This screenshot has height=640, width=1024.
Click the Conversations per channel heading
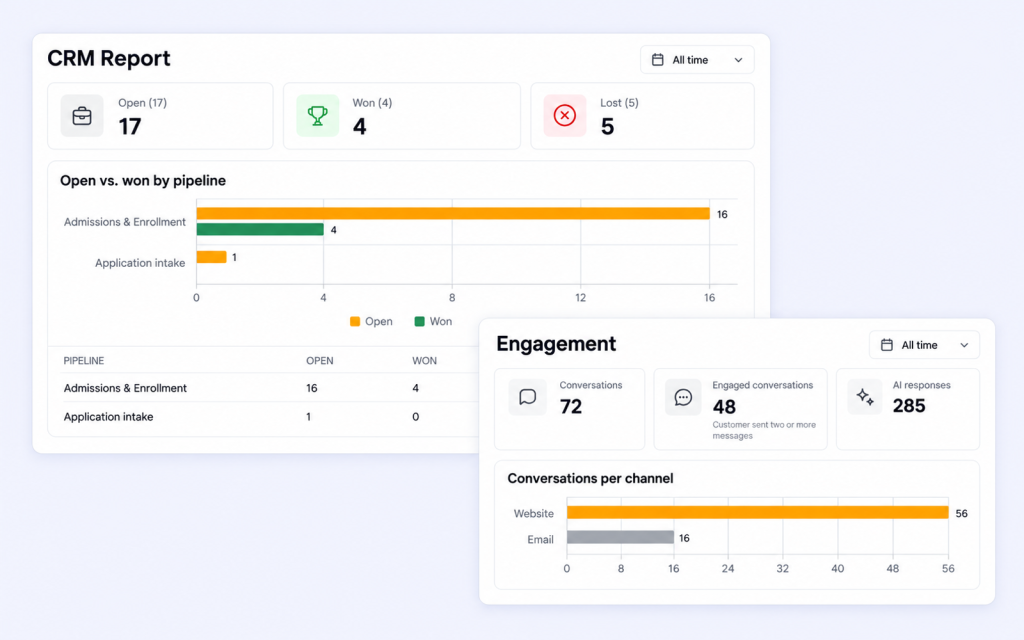click(590, 479)
